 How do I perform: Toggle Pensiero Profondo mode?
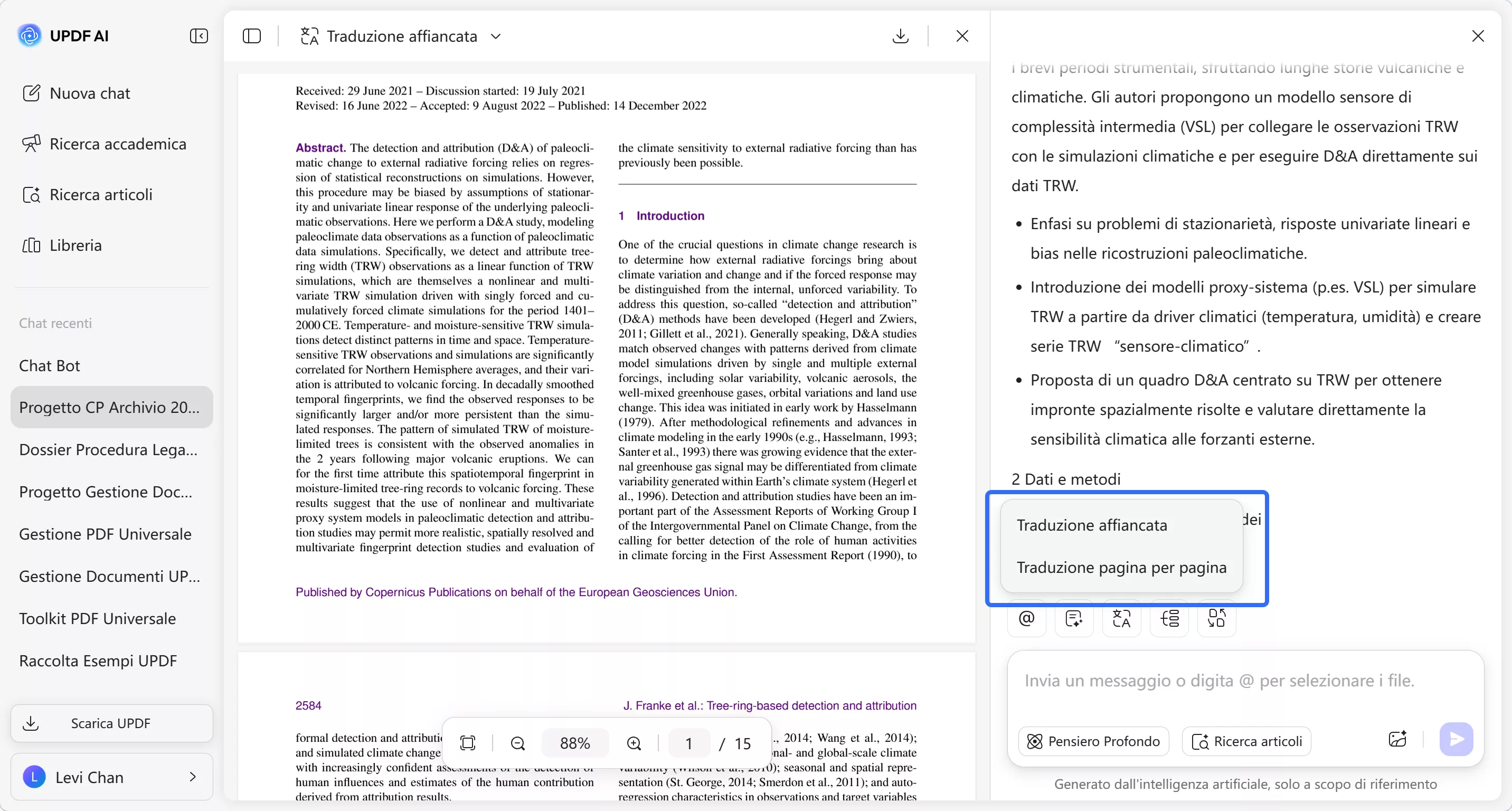point(1093,741)
